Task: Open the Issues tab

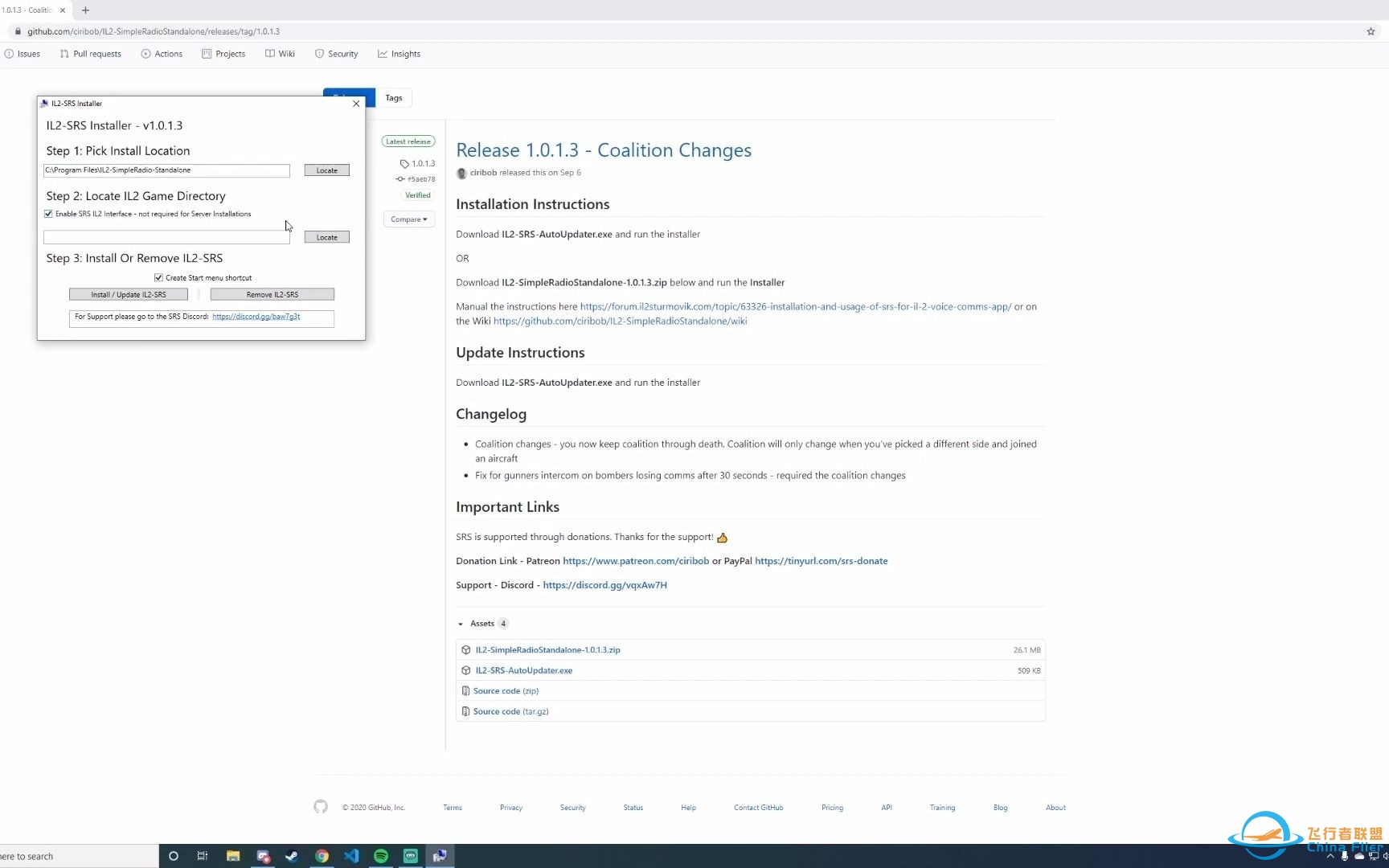Action: click(23, 54)
